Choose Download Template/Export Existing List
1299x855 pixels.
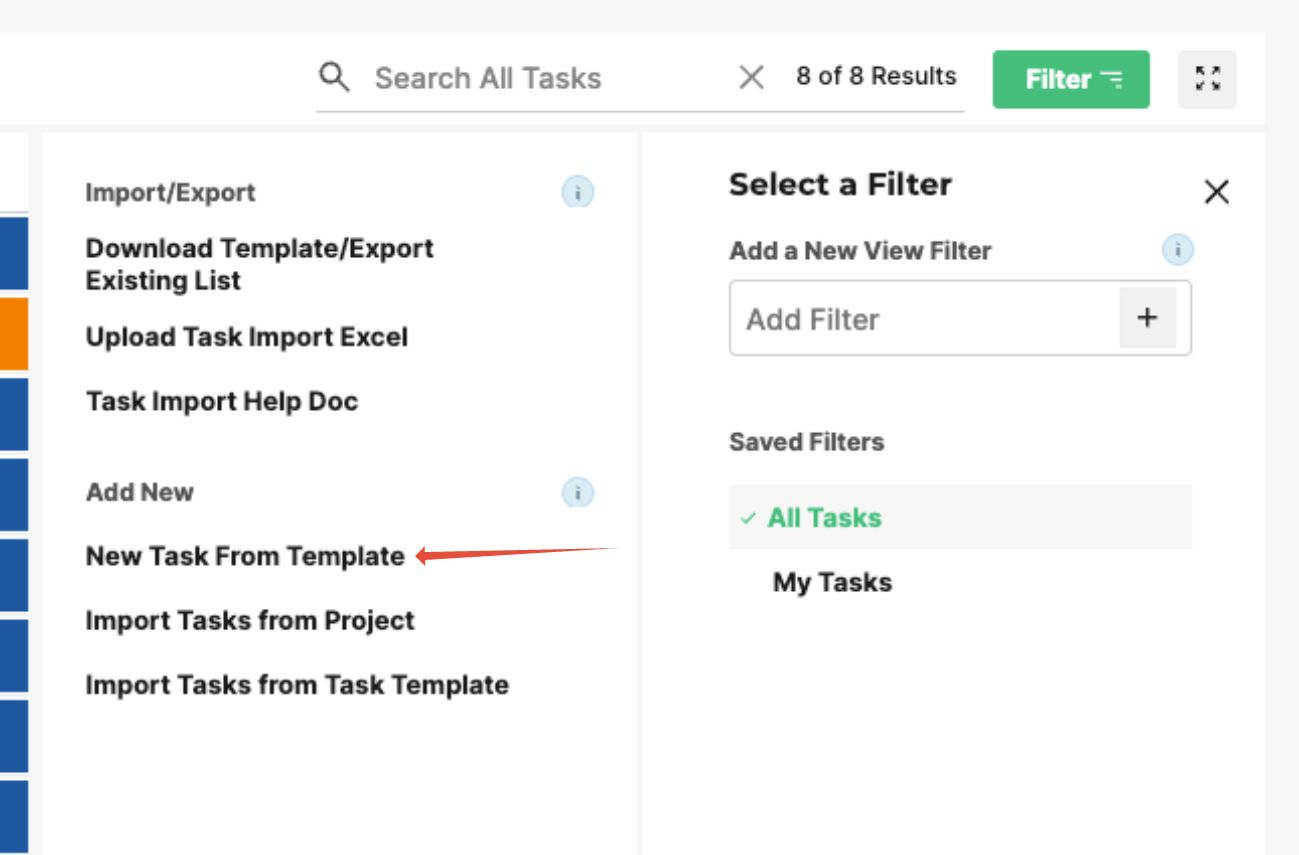click(260, 264)
